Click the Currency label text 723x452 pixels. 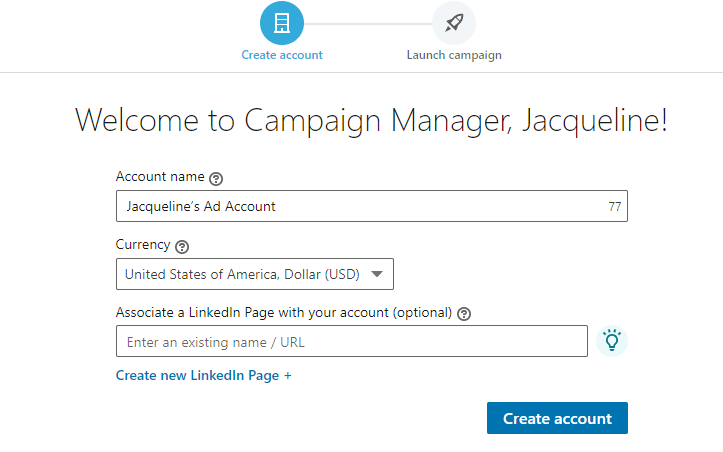pos(143,245)
